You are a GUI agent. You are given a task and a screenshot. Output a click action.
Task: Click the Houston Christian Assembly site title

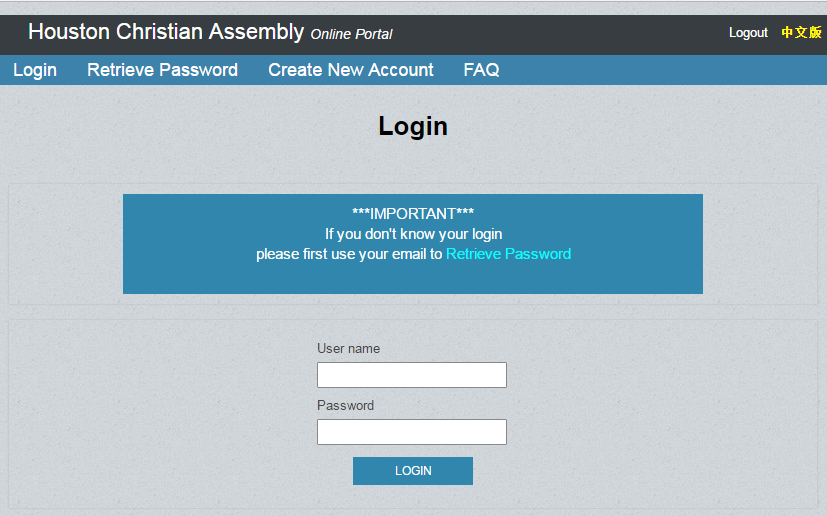click(166, 32)
